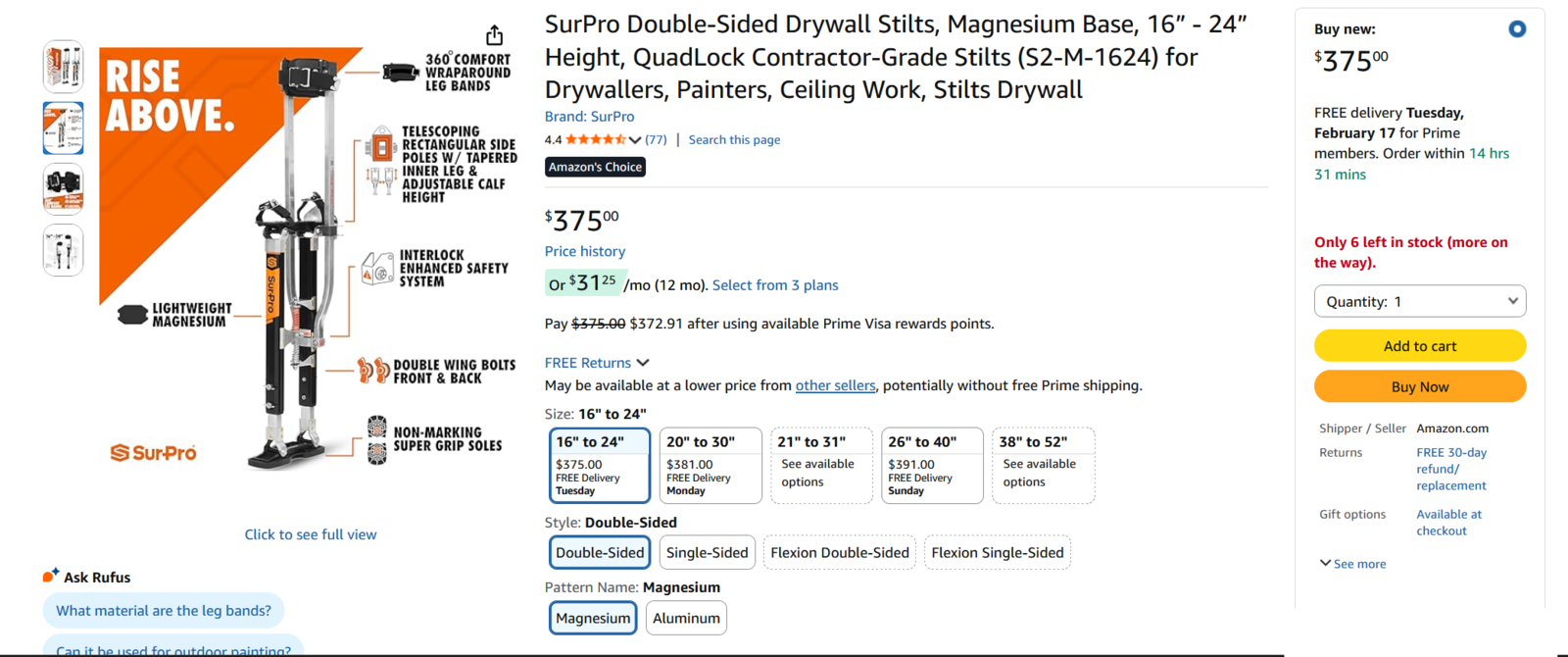Image resolution: width=1568 pixels, height=657 pixels.
Task: Open the rating breakdown arrow
Action: pos(635,140)
